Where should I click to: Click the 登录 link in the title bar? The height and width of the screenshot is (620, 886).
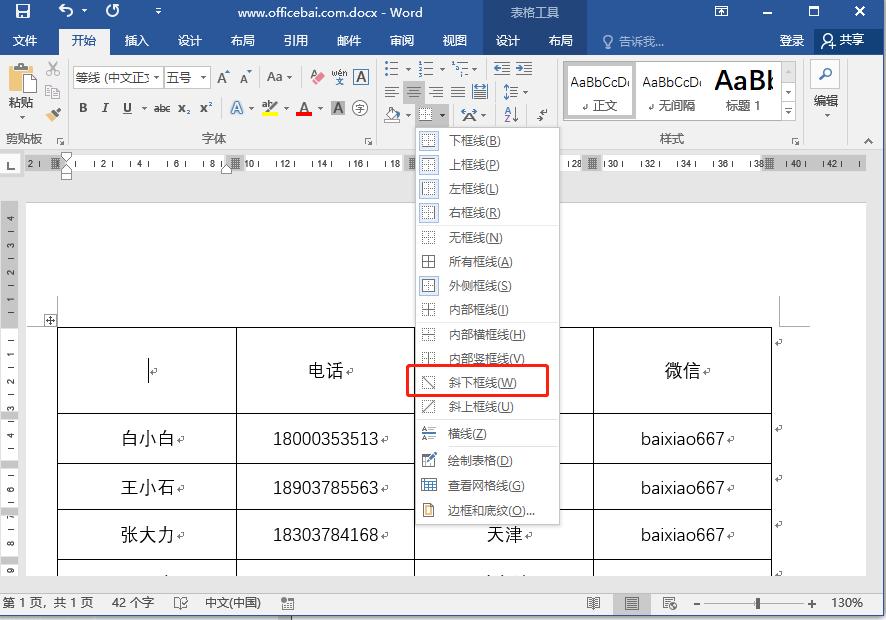(791, 41)
